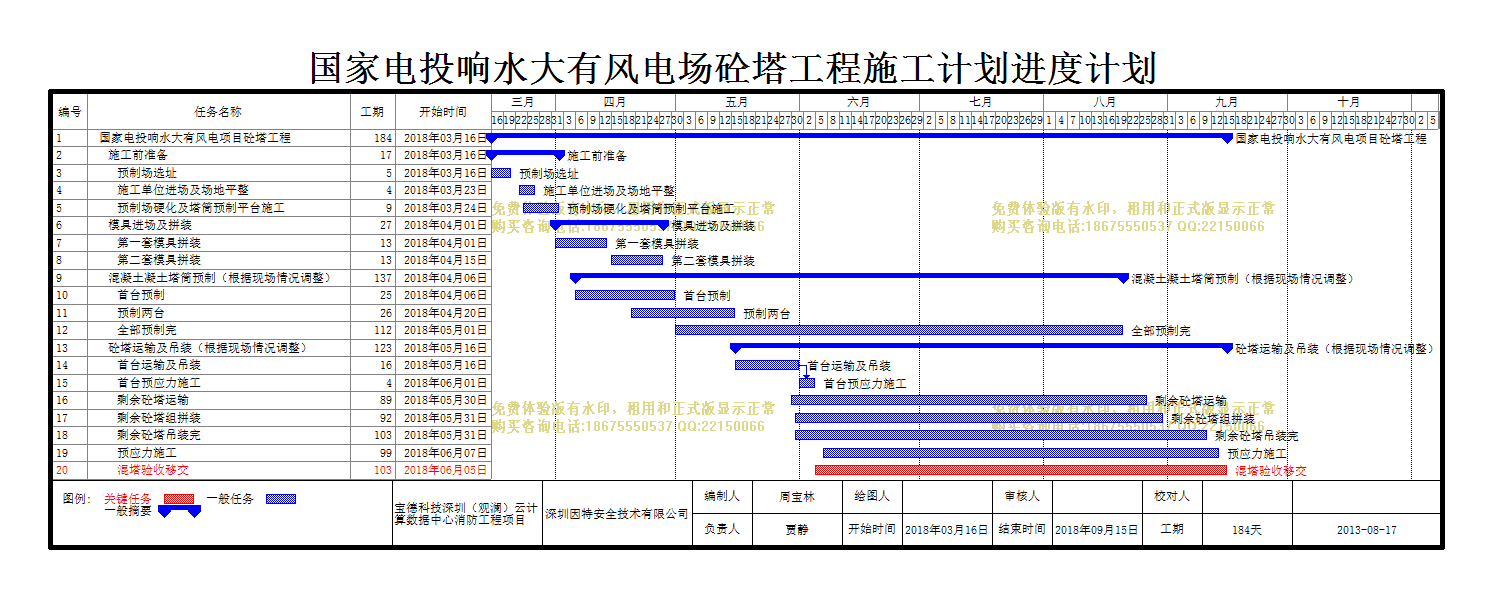Select the 首台运输及吊装 Gantt bar
The width and height of the screenshot is (1491, 596).
coord(767,365)
